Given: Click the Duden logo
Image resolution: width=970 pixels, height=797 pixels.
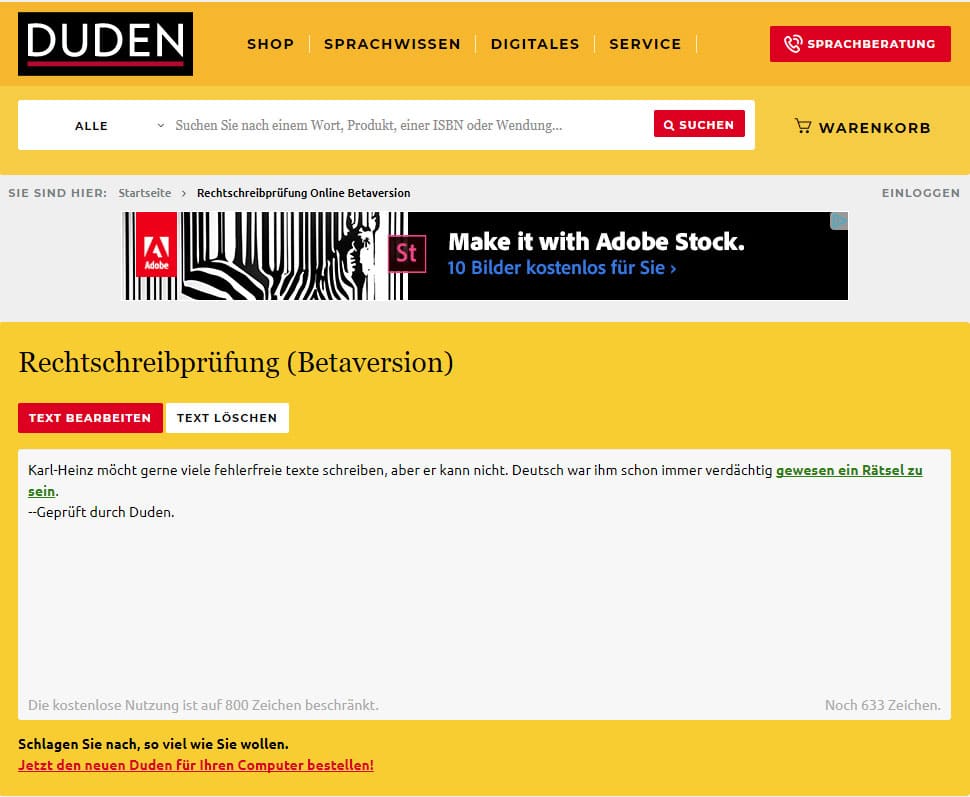Looking at the screenshot, I should click(105, 44).
